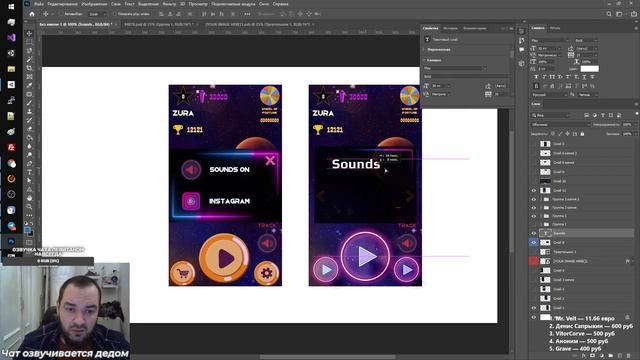Open the Фильтр menu
640x360 pixels.
169,4
